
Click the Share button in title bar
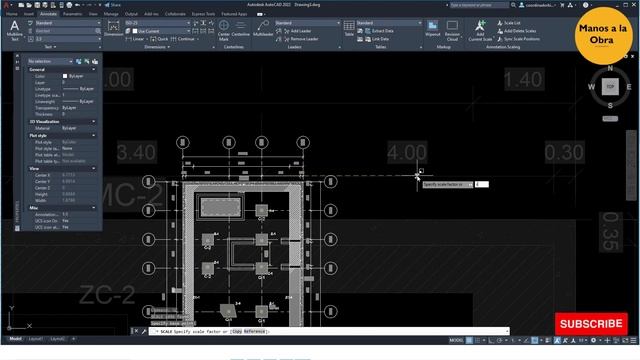113,5
